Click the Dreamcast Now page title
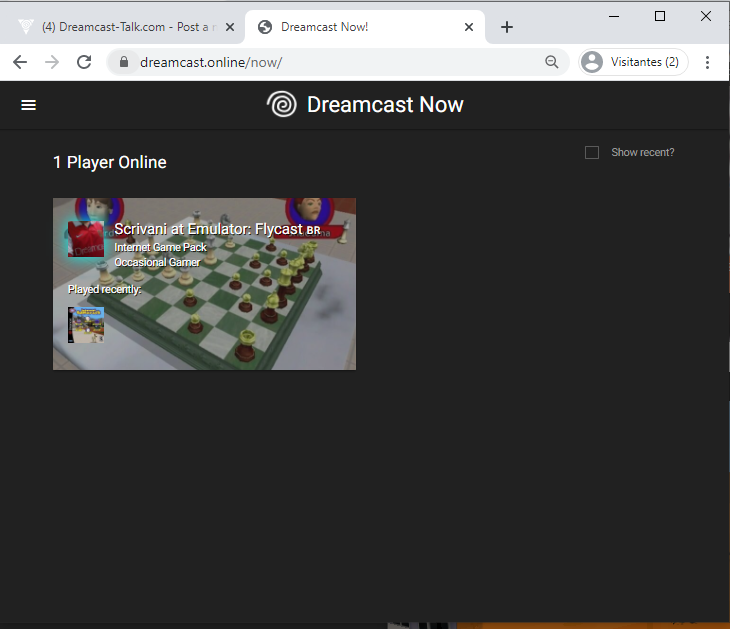Screen dimensions: 730x629 click(385, 104)
